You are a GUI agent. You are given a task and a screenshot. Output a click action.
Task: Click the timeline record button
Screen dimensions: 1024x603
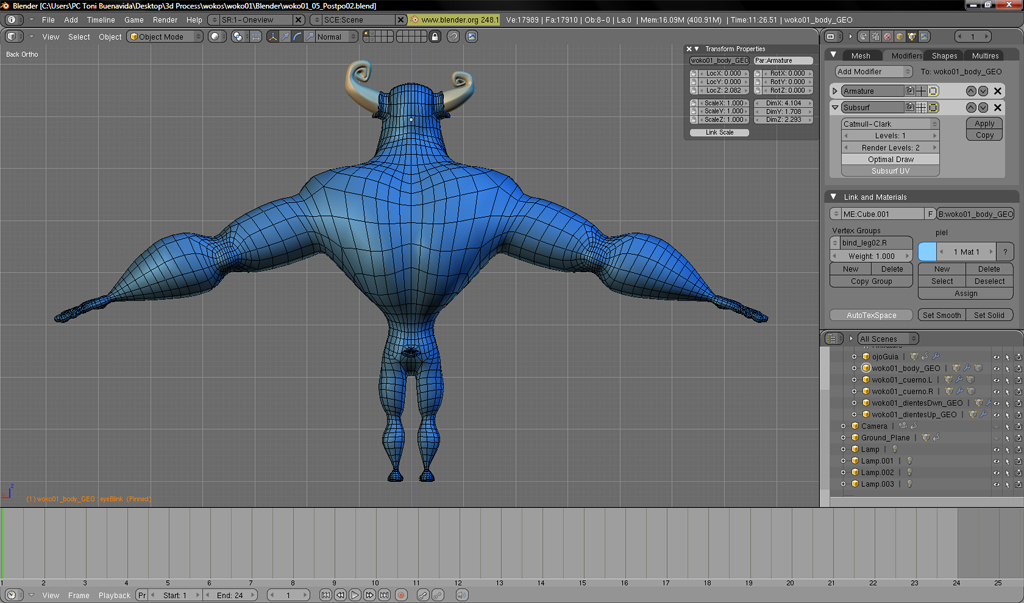(401, 595)
